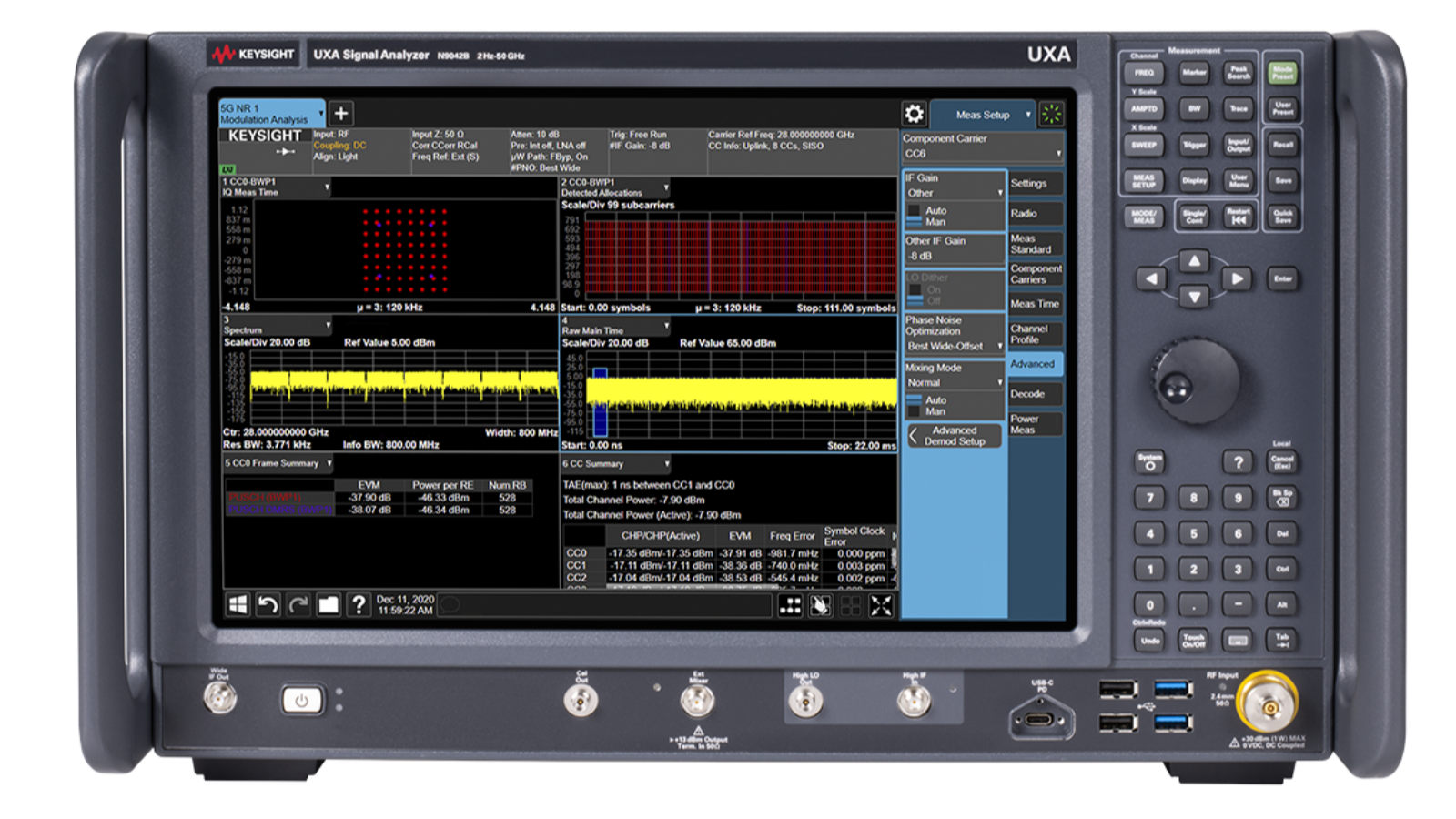Viewport: 1456px width, 819px height.
Task: Toggle Mixing Mode Auto/Man switch
Action: (915, 406)
